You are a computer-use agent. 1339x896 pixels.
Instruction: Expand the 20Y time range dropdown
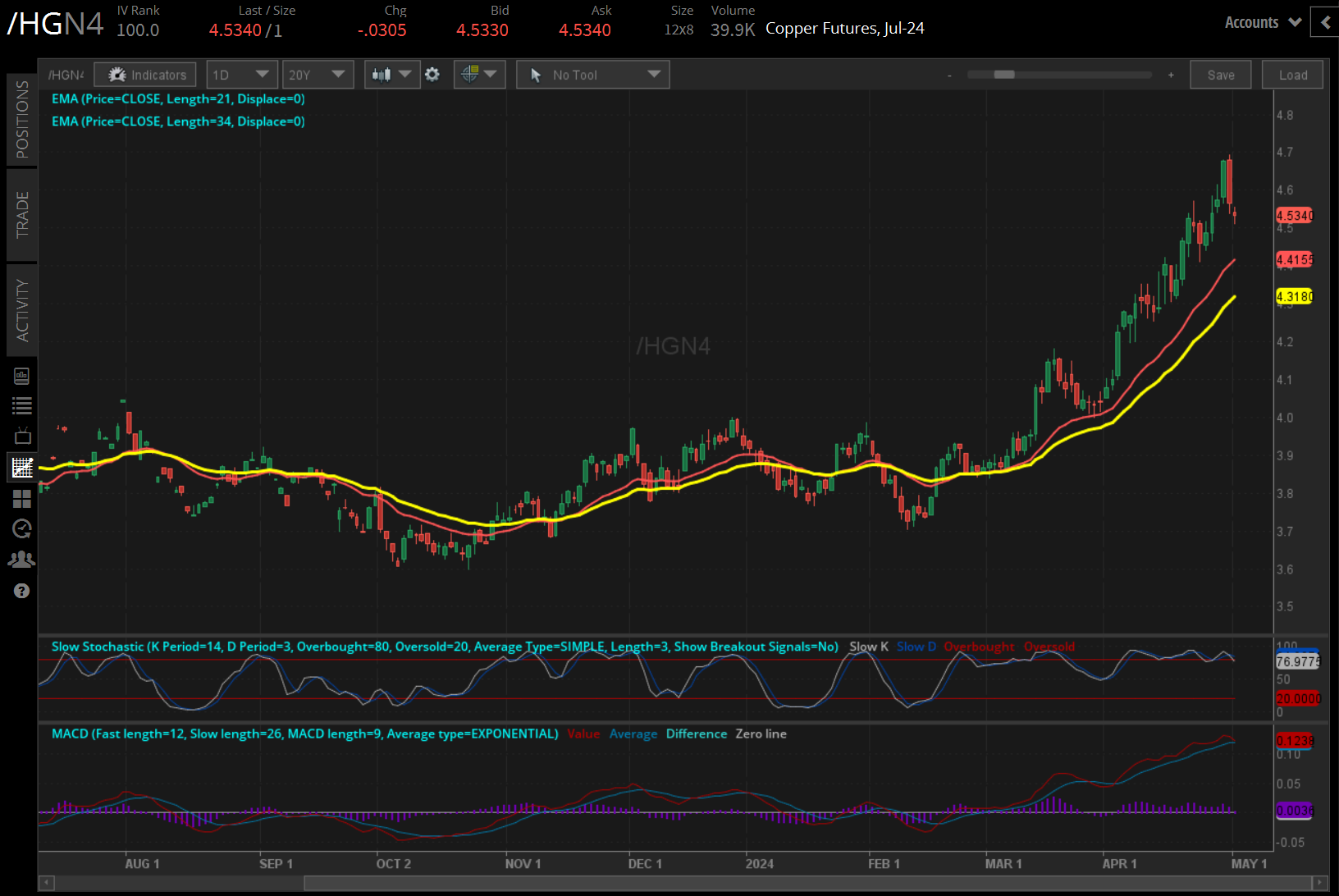click(317, 75)
